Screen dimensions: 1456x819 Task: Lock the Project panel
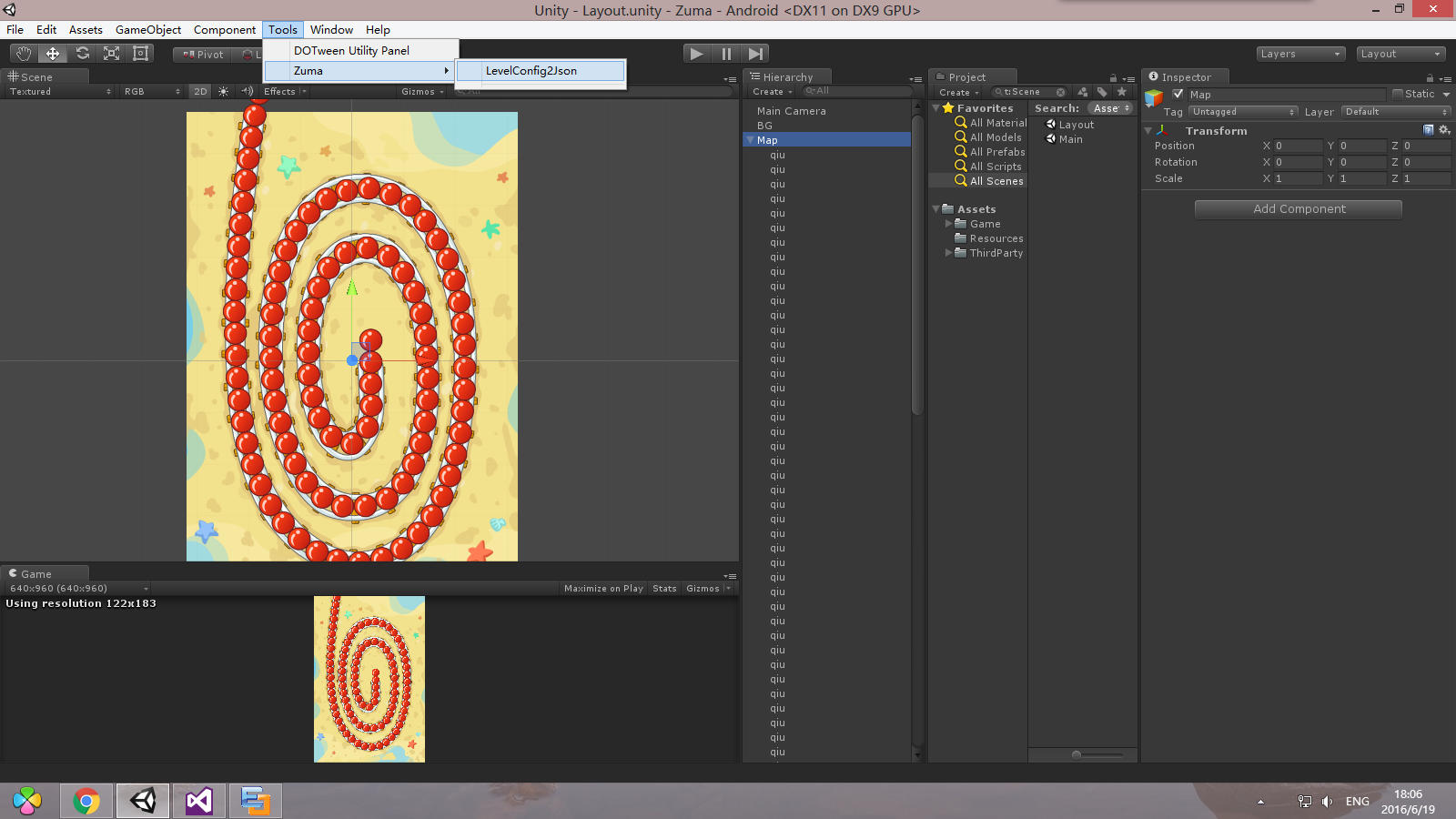[x=1113, y=78]
